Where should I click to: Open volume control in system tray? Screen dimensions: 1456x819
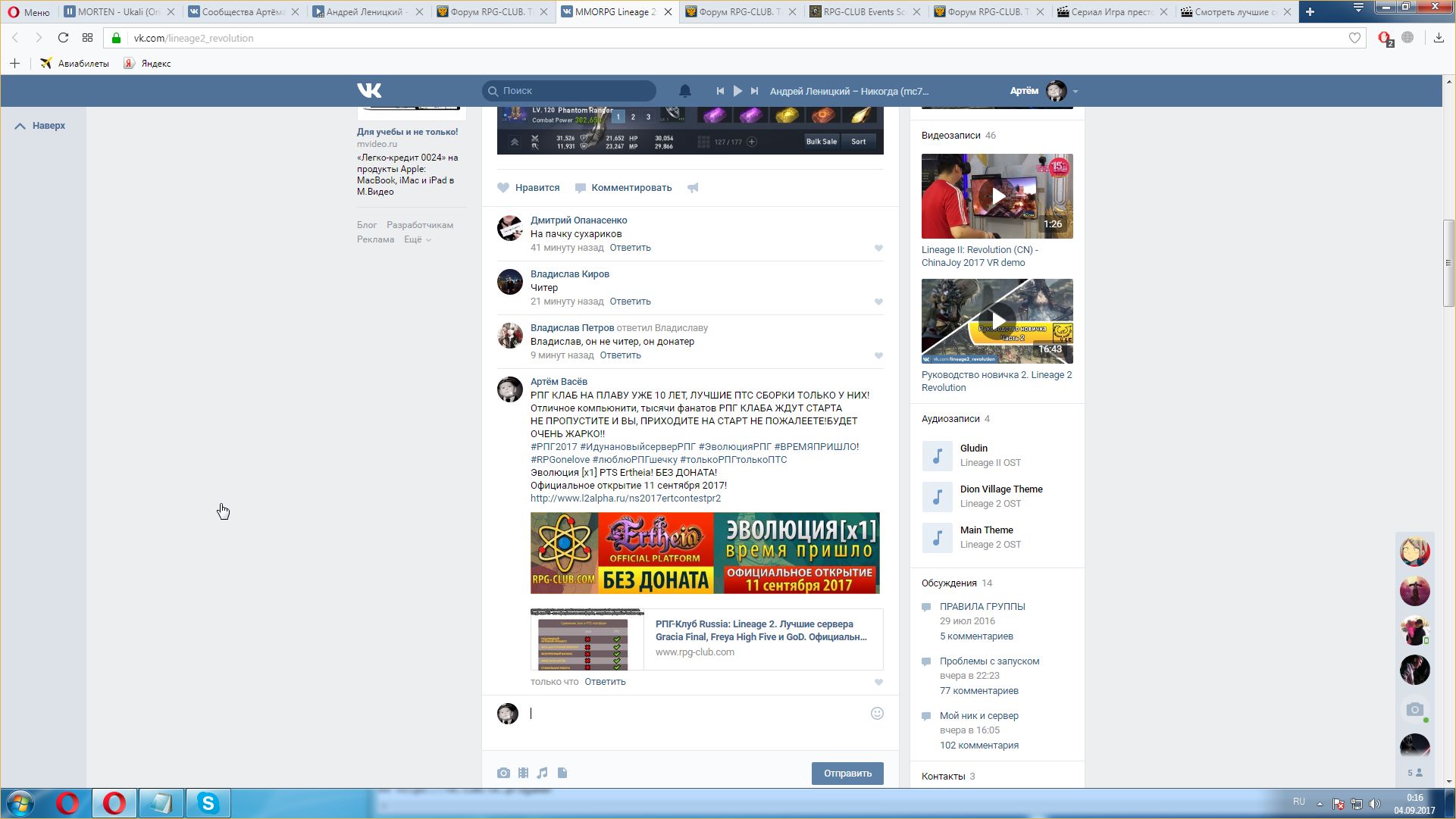coord(1375,804)
